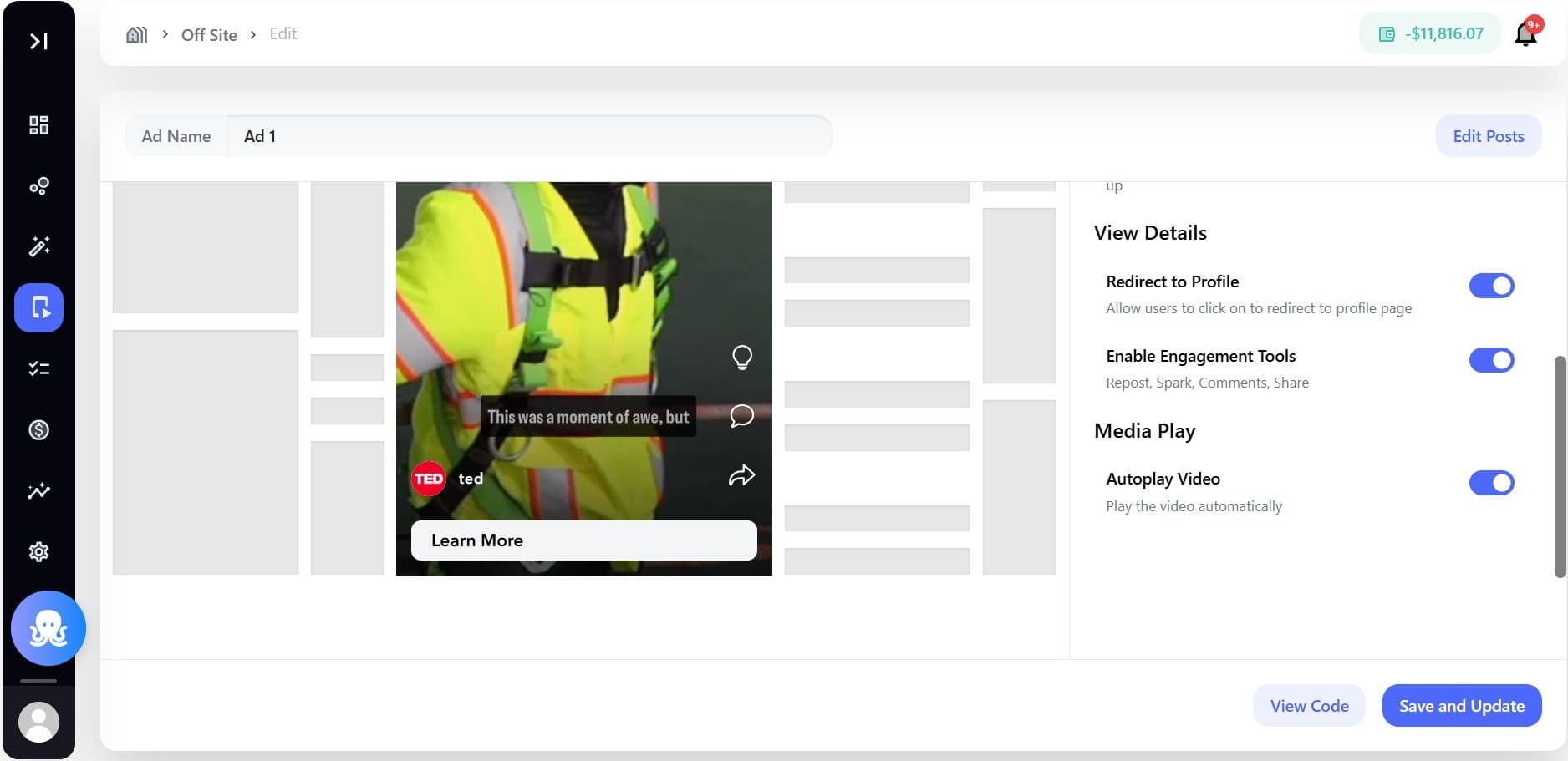
Task: Open the dollar billing sidebar icon
Action: click(x=38, y=429)
